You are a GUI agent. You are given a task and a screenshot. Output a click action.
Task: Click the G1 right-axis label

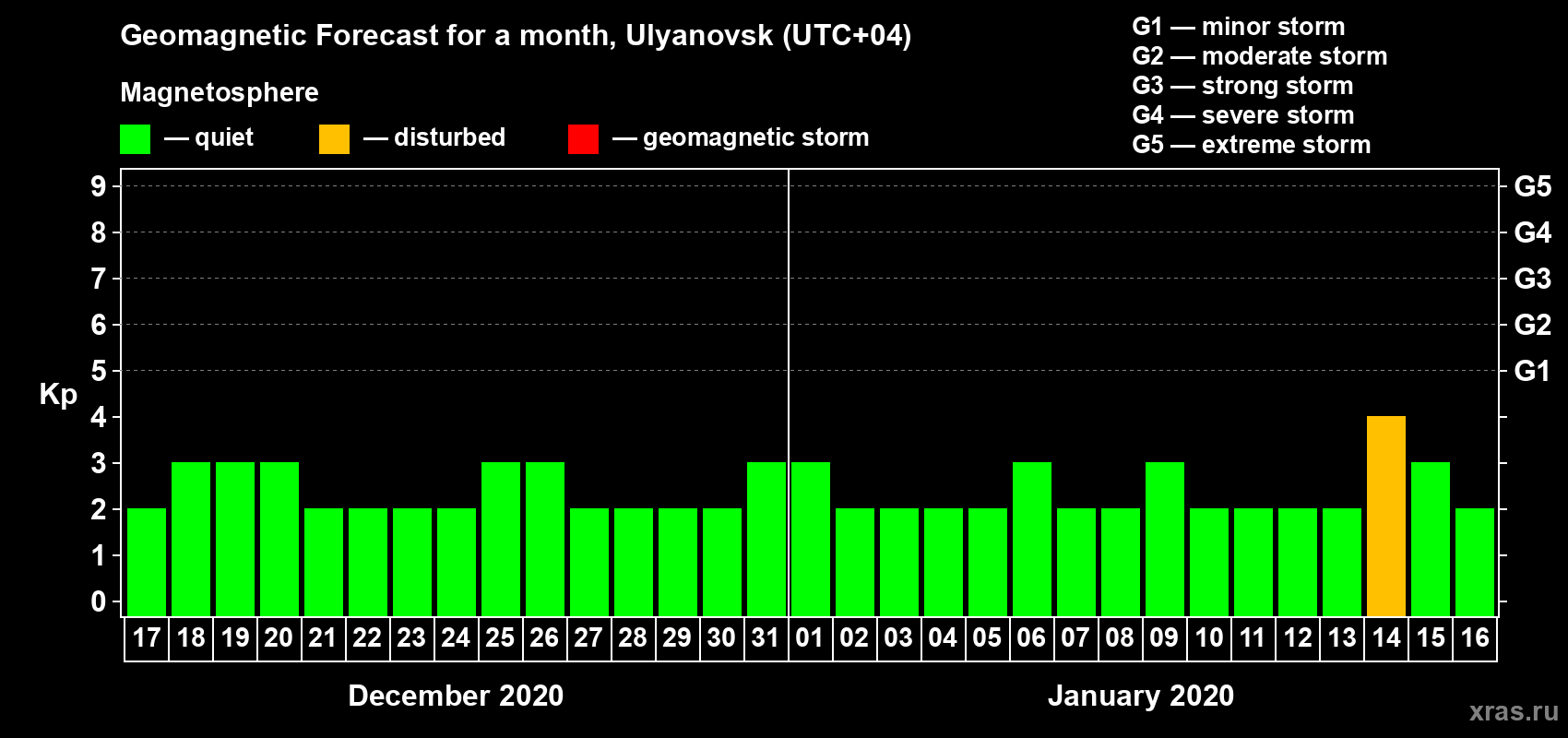1533,371
